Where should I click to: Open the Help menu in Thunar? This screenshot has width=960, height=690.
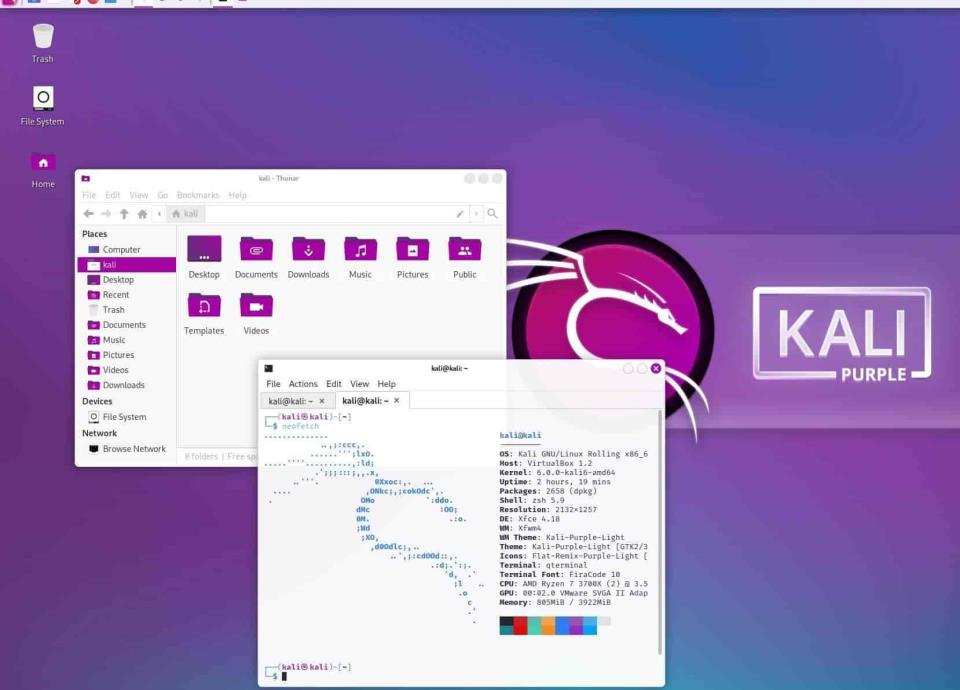[x=238, y=195]
